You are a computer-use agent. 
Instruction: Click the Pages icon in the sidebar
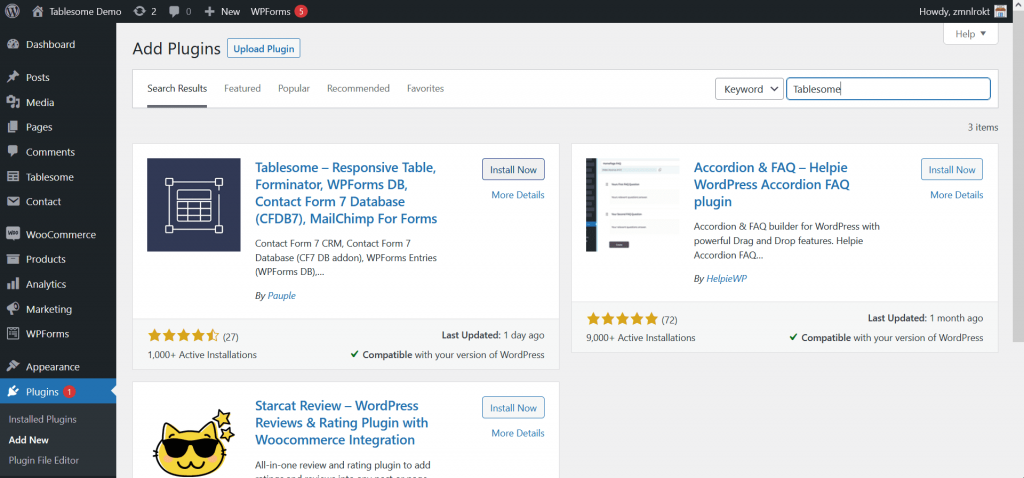12,127
